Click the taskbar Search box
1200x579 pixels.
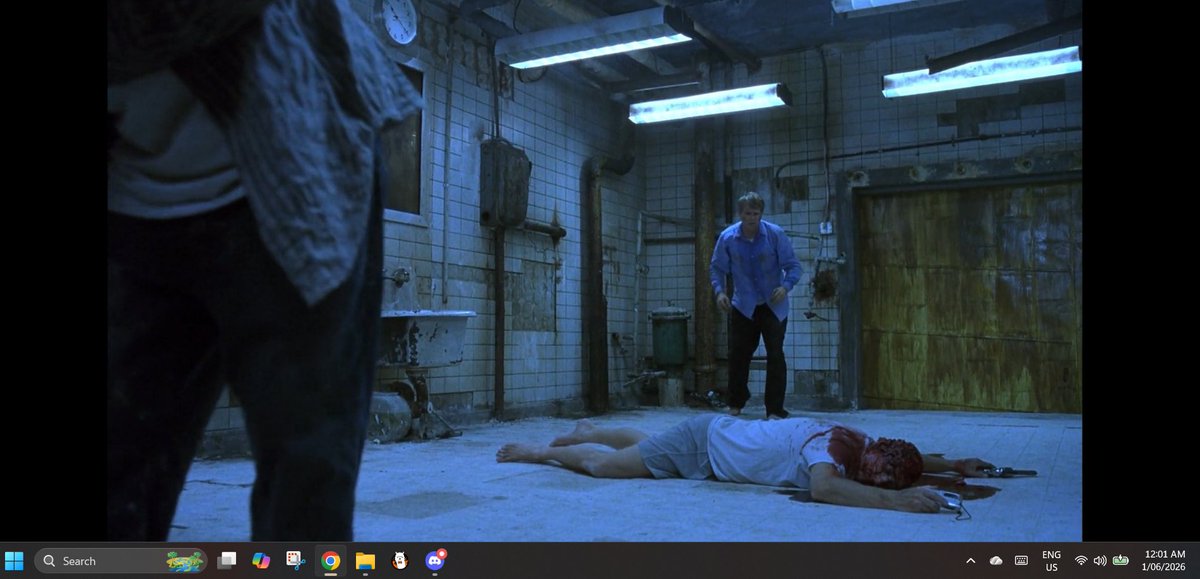coord(121,561)
